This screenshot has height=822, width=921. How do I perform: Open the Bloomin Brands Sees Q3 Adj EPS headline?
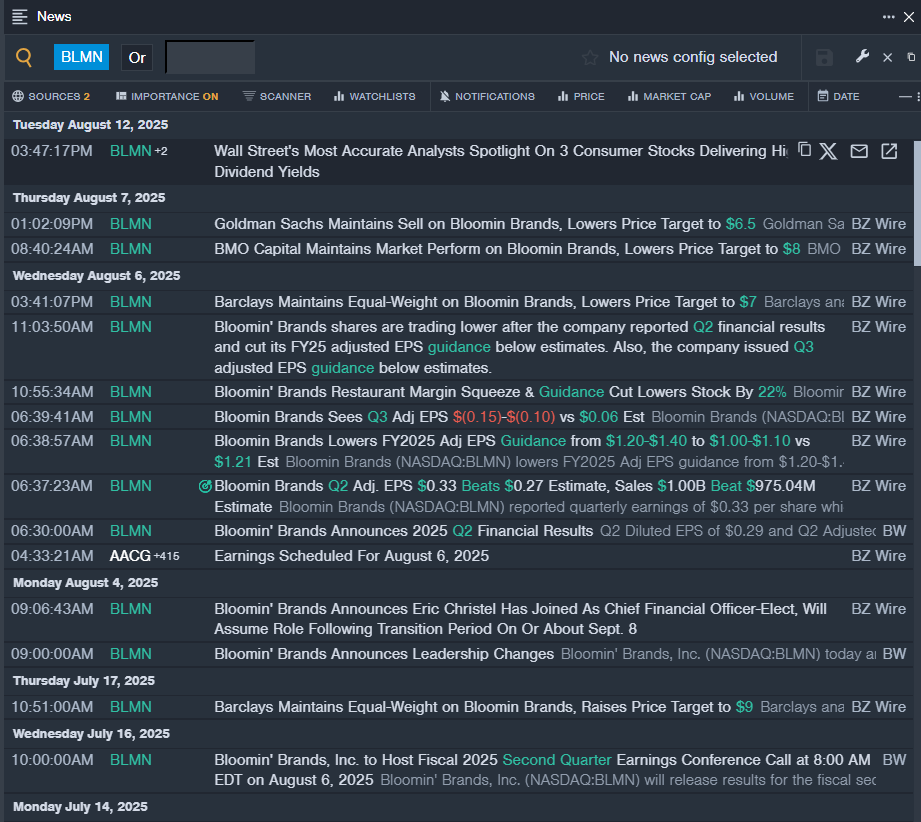click(x=429, y=417)
